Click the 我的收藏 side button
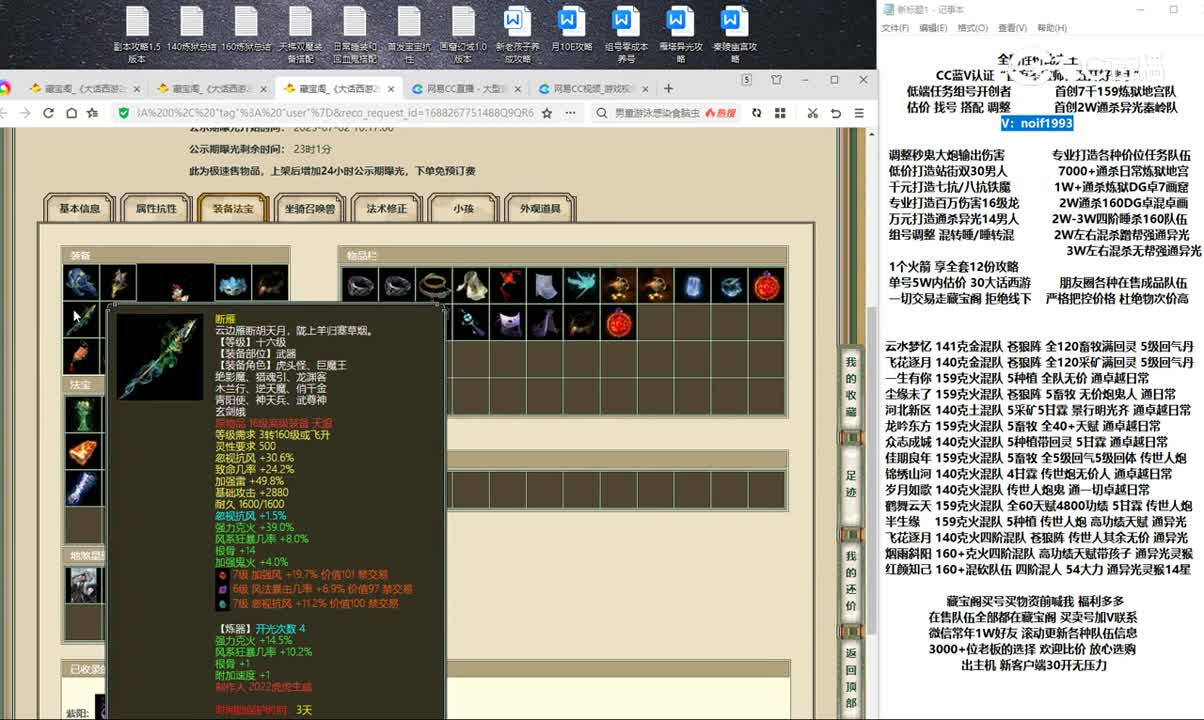1204x720 pixels. coord(851,386)
